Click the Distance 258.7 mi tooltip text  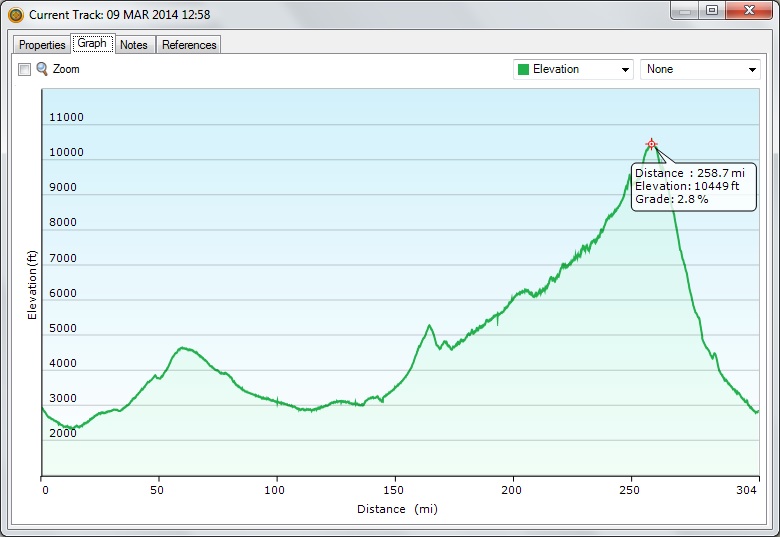[689, 173]
